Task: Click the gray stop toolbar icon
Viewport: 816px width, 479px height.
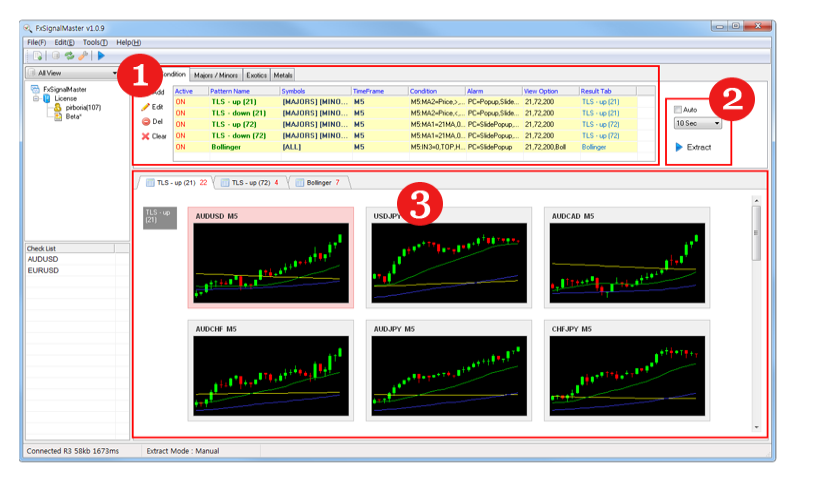Action: [55, 56]
